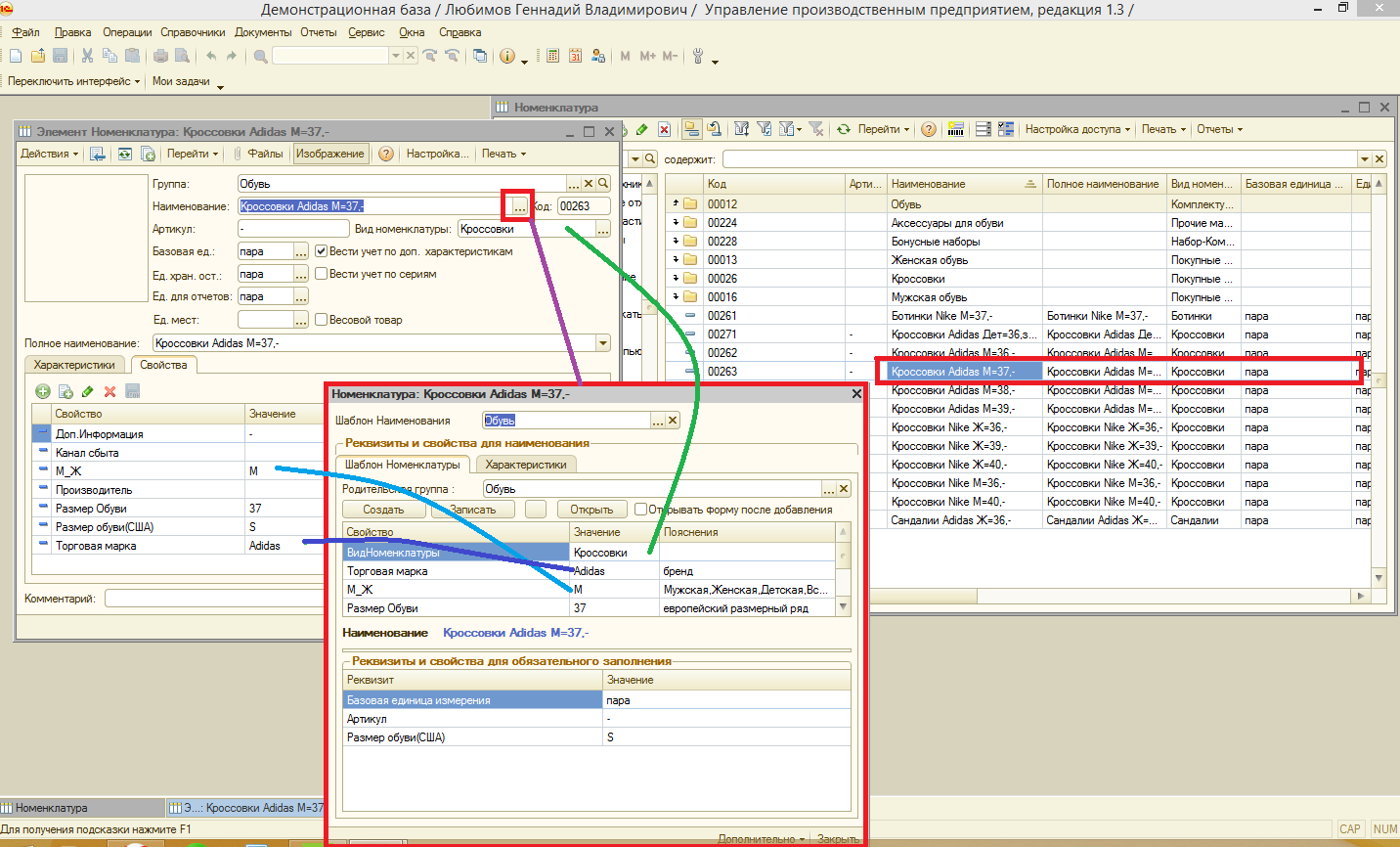Cut selection with the scissors icon

pos(87,57)
